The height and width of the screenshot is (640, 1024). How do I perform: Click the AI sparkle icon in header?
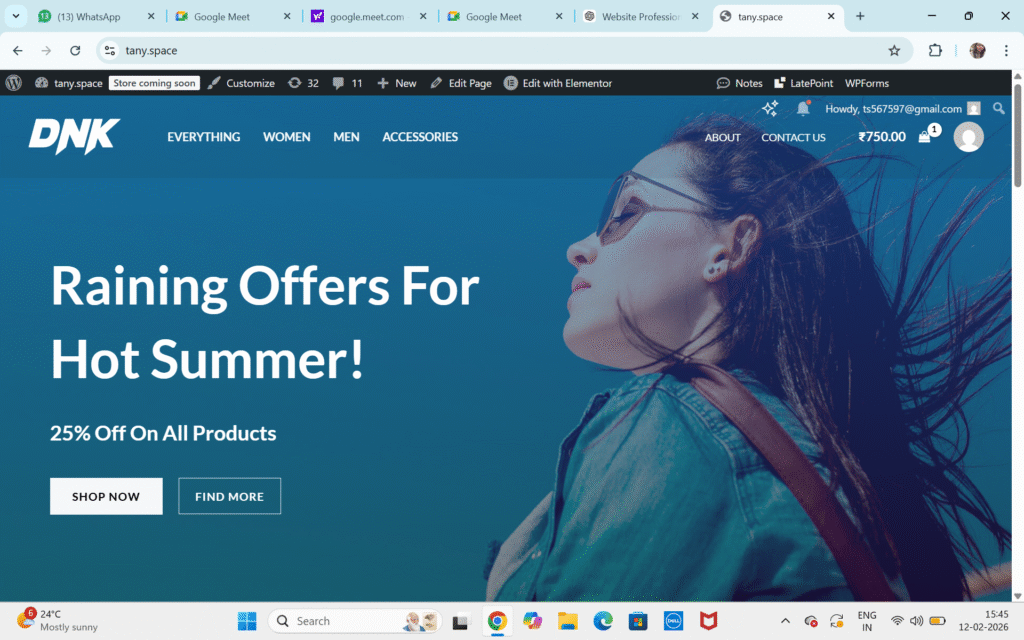coord(770,108)
